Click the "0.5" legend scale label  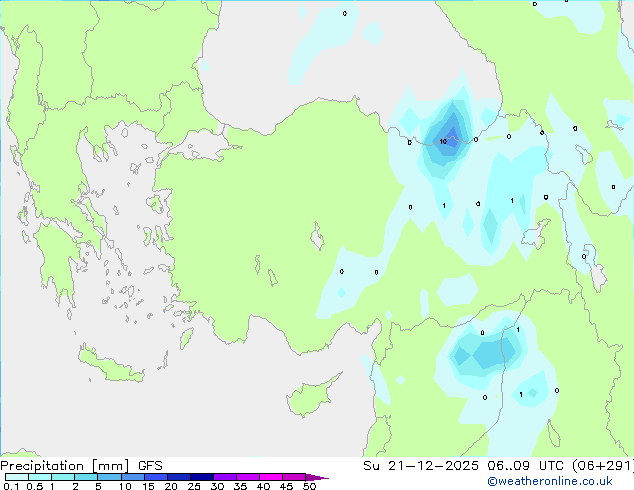(x=35, y=486)
